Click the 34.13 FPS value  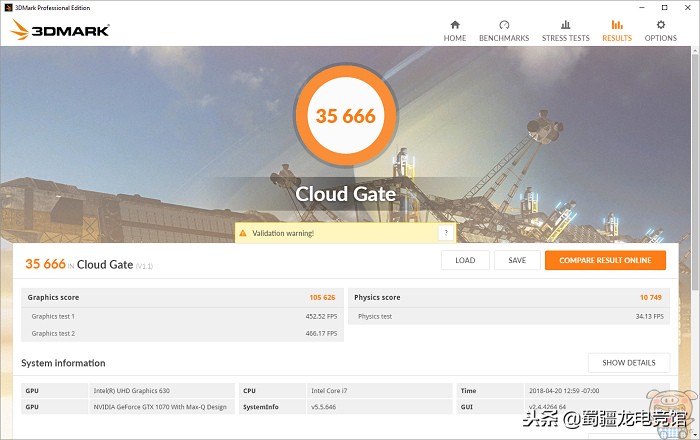click(x=650, y=316)
